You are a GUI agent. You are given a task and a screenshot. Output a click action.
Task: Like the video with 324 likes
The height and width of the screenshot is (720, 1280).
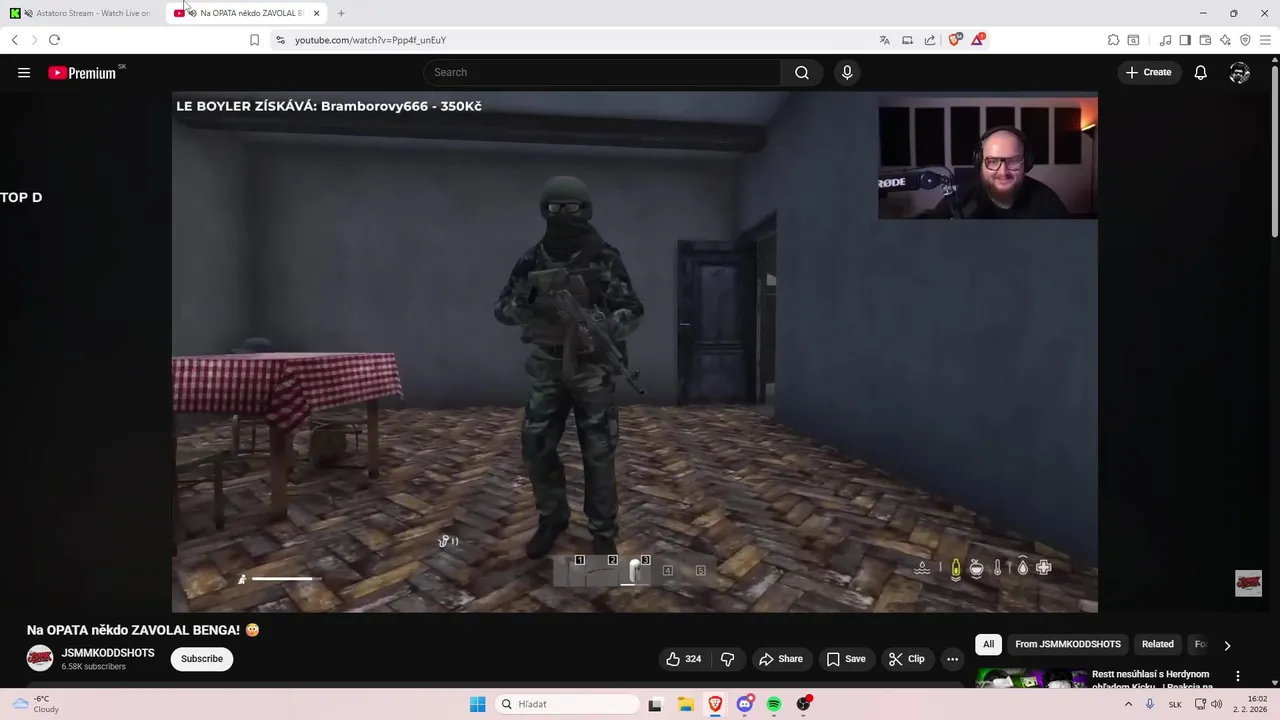[684, 659]
